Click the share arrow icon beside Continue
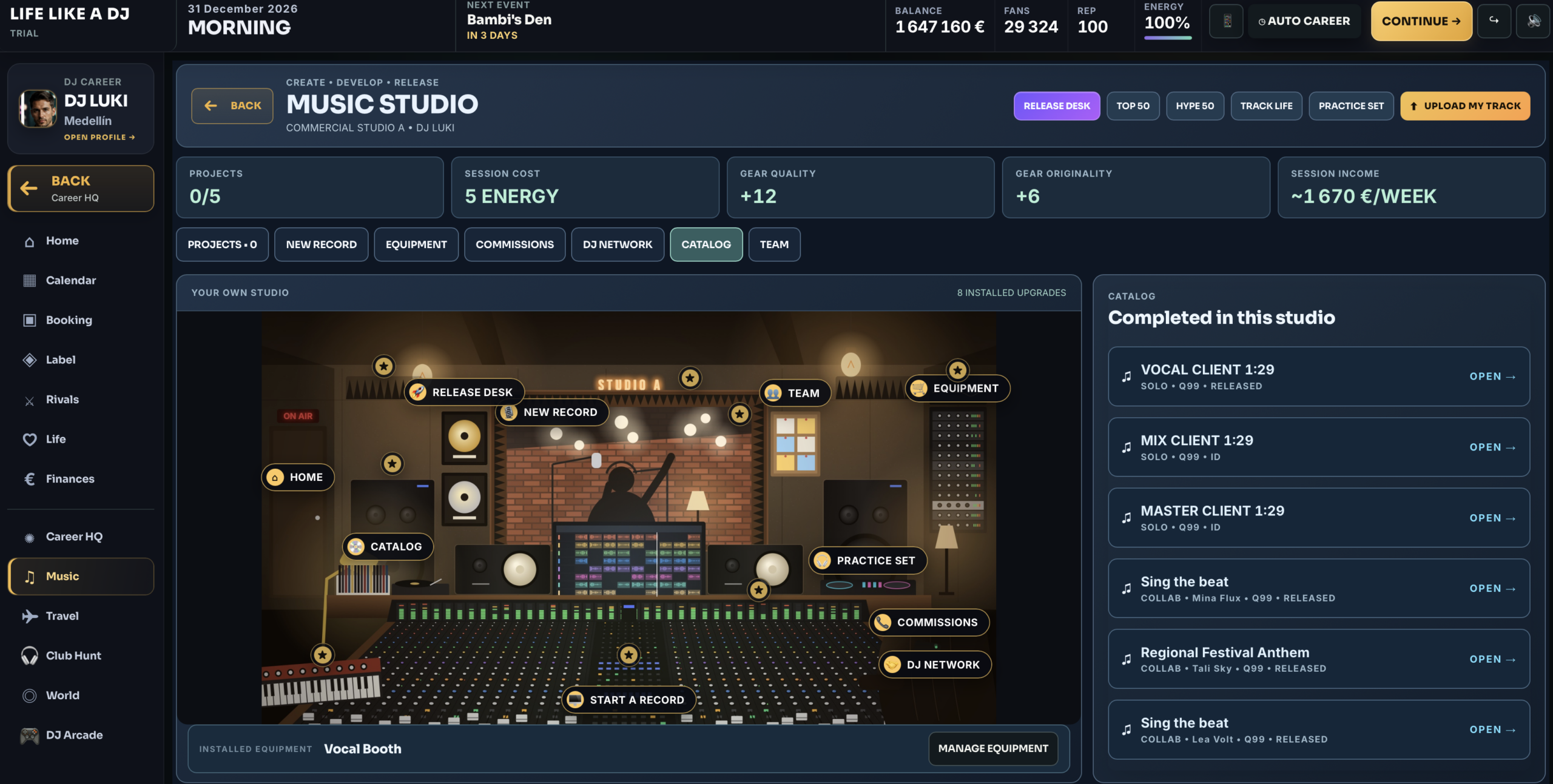 pos(1494,21)
